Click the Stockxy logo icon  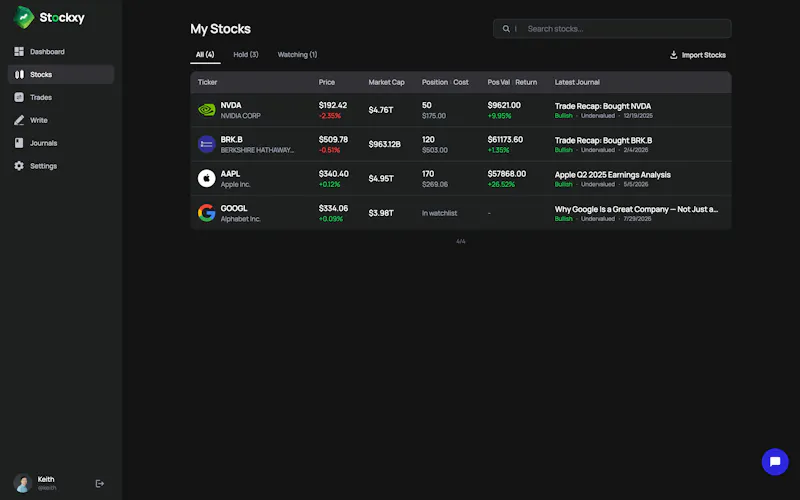click(23, 17)
